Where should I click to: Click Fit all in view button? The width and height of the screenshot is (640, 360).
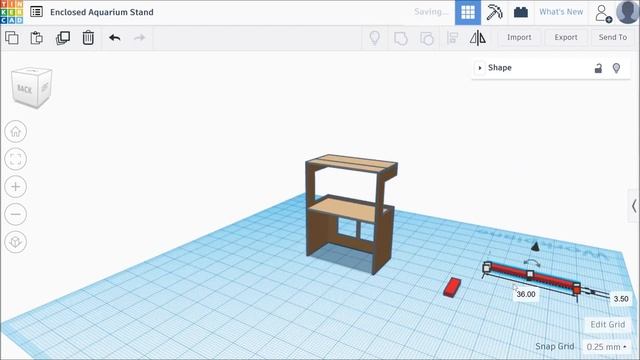pyautogui.click(x=16, y=159)
